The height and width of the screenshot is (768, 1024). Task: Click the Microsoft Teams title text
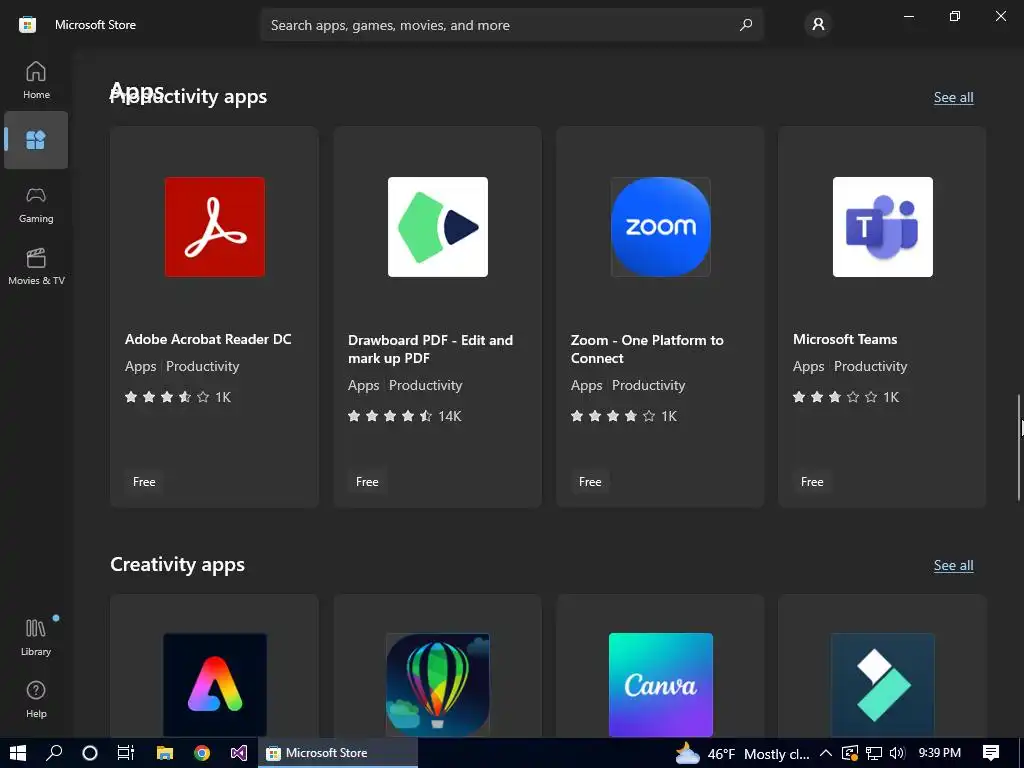pos(845,340)
